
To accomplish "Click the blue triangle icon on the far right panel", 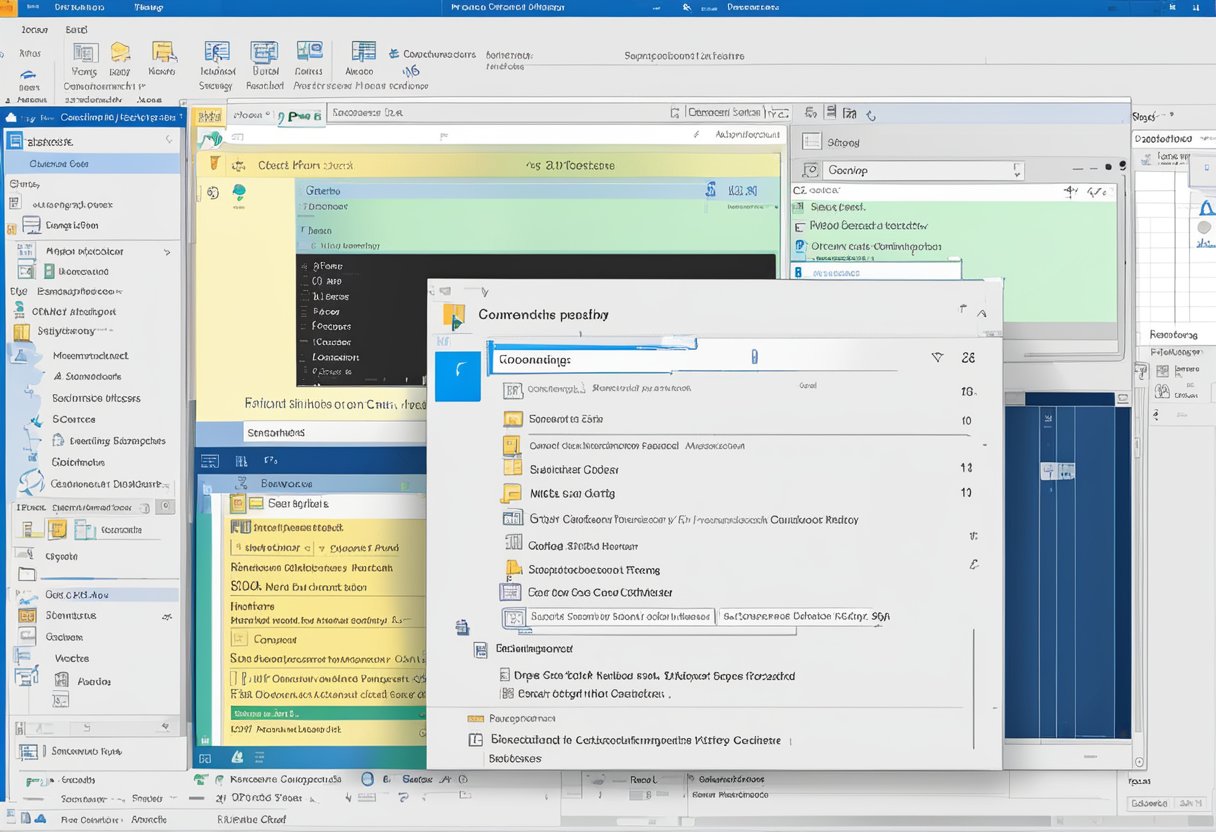I will pyautogui.click(x=1206, y=209).
